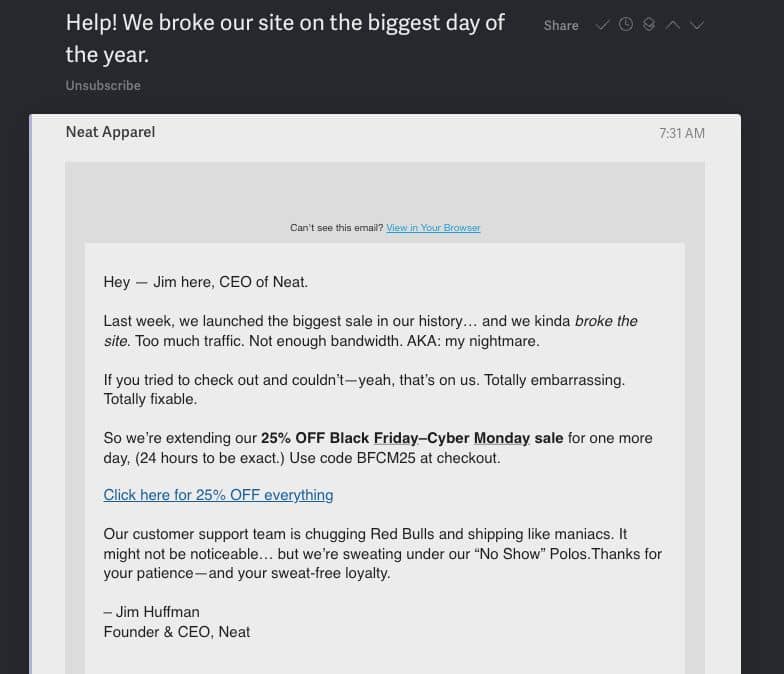Mark the email done with the checkmark icon
The height and width of the screenshot is (674, 784).
tap(602, 25)
